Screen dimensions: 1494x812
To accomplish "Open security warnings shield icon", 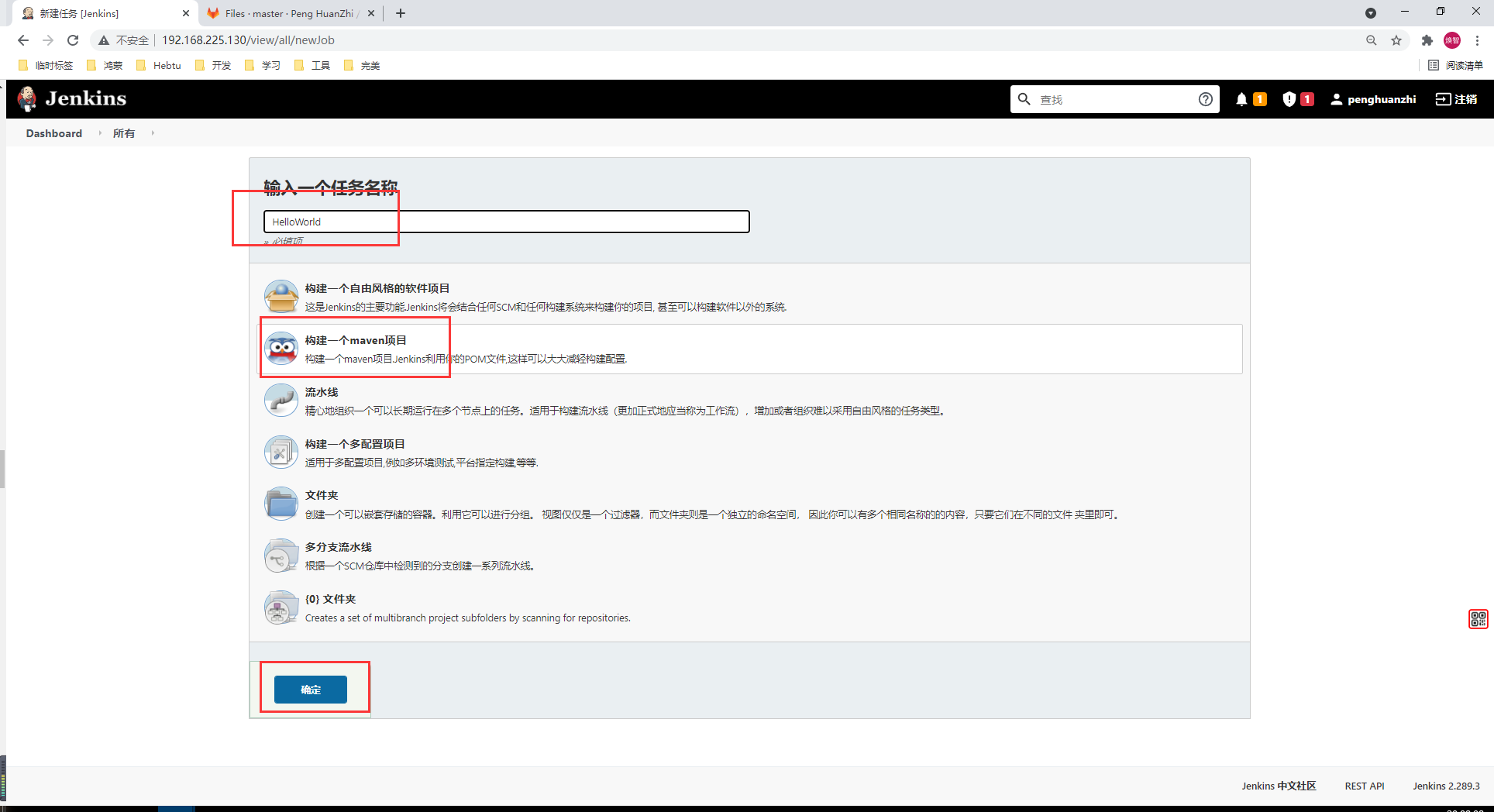I will pyautogui.click(x=1289, y=99).
